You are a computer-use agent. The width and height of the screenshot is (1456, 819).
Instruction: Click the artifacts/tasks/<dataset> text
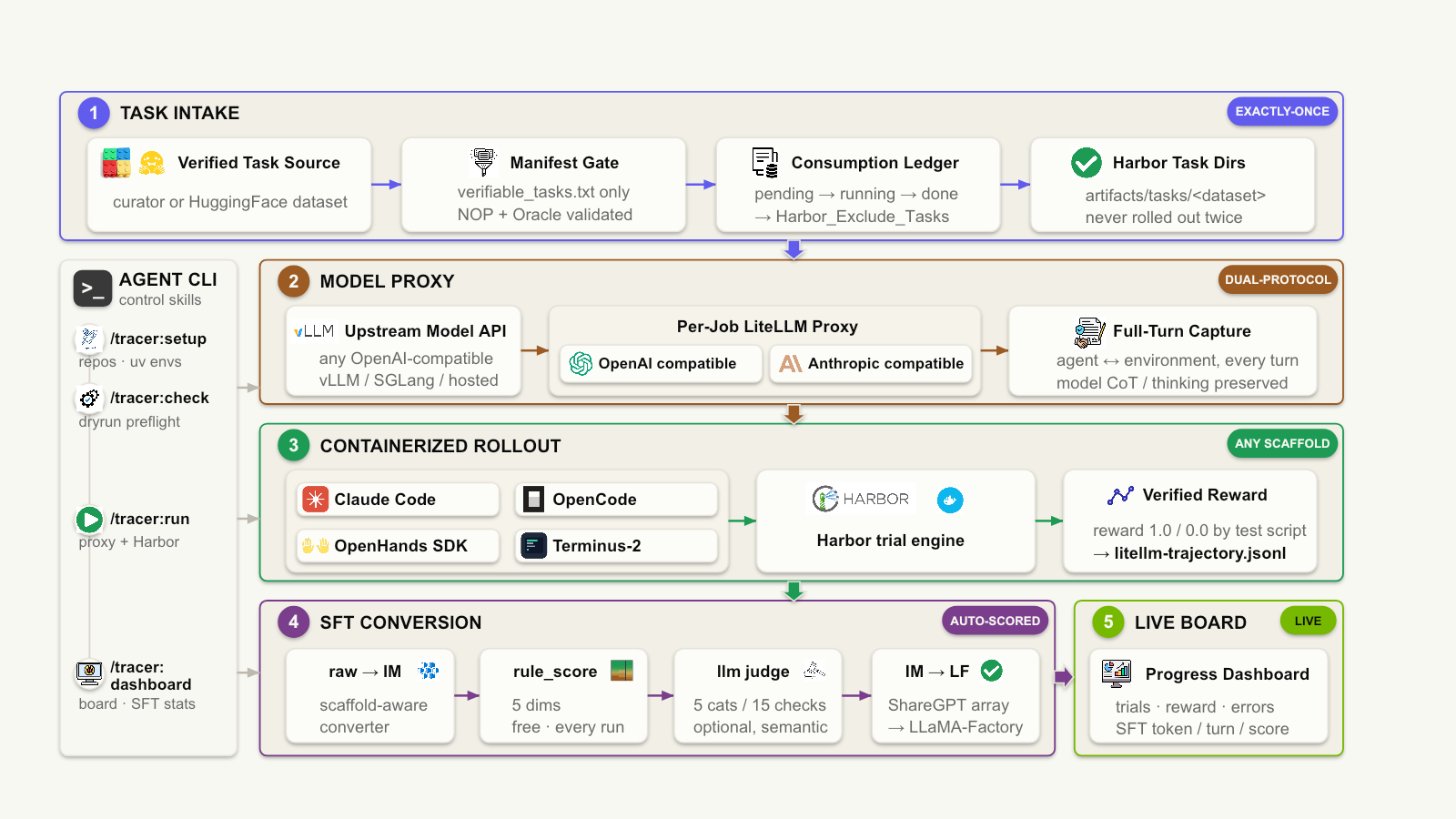coord(1175,196)
